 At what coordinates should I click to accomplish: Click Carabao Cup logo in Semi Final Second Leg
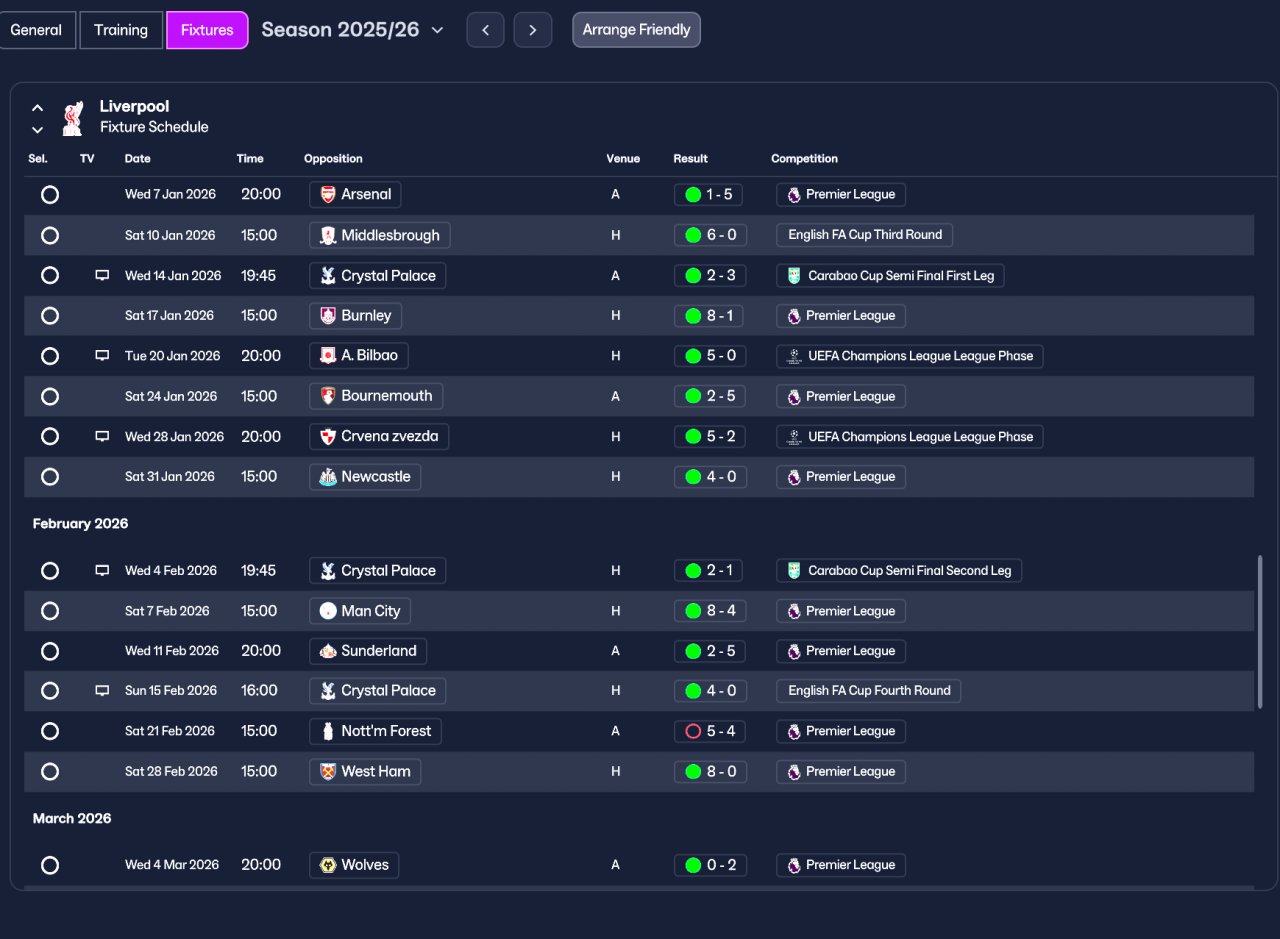click(x=794, y=570)
